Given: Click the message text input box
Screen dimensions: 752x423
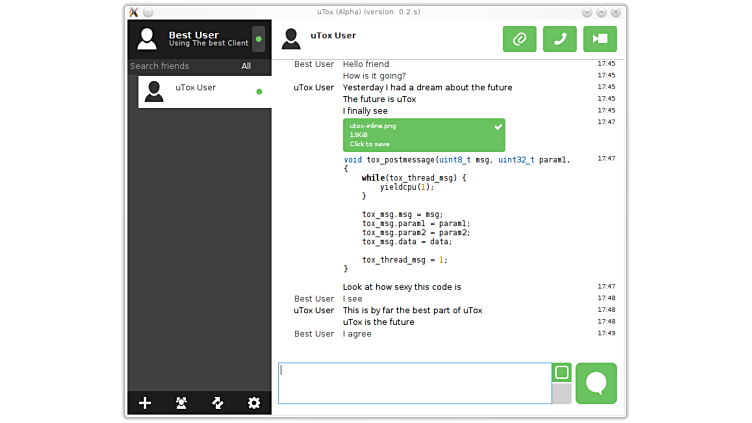Looking at the screenshot, I should (x=414, y=383).
